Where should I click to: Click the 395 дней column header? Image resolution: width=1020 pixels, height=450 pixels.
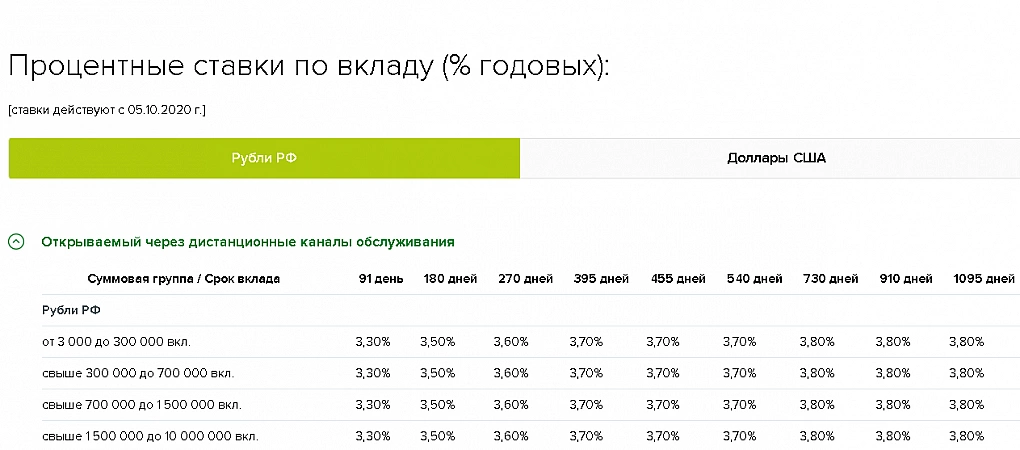pyautogui.click(x=601, y=279)
